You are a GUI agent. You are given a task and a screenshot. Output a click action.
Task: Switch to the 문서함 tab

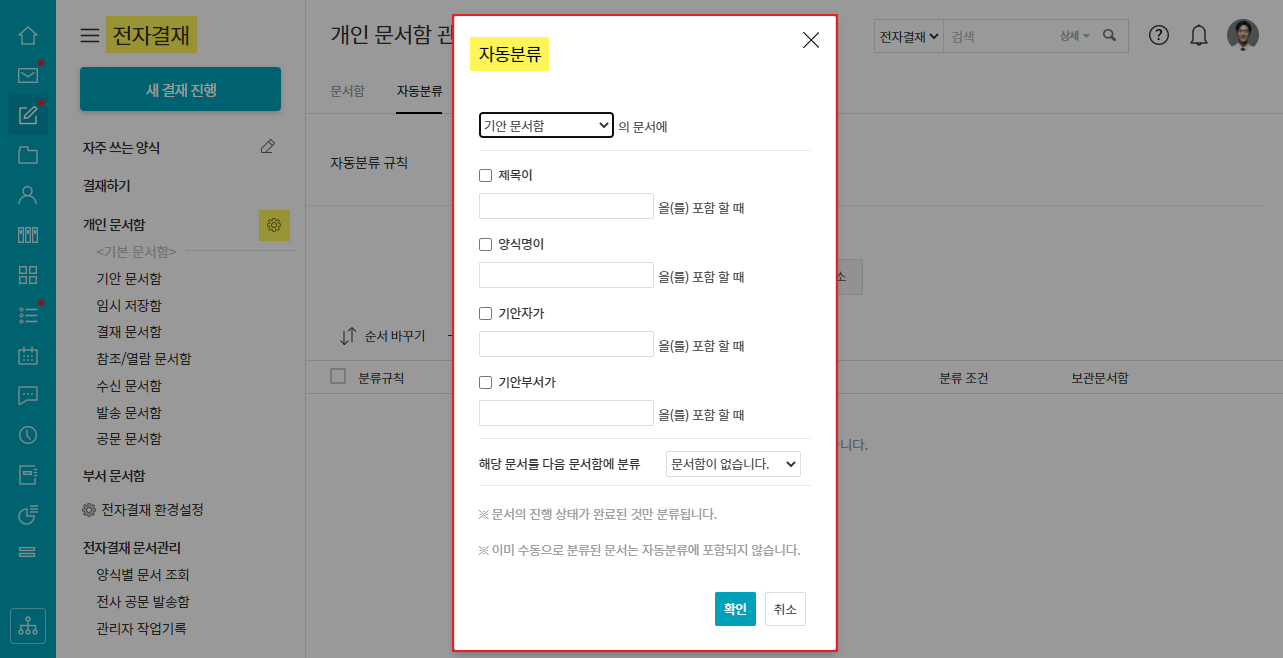click(347, 91)
